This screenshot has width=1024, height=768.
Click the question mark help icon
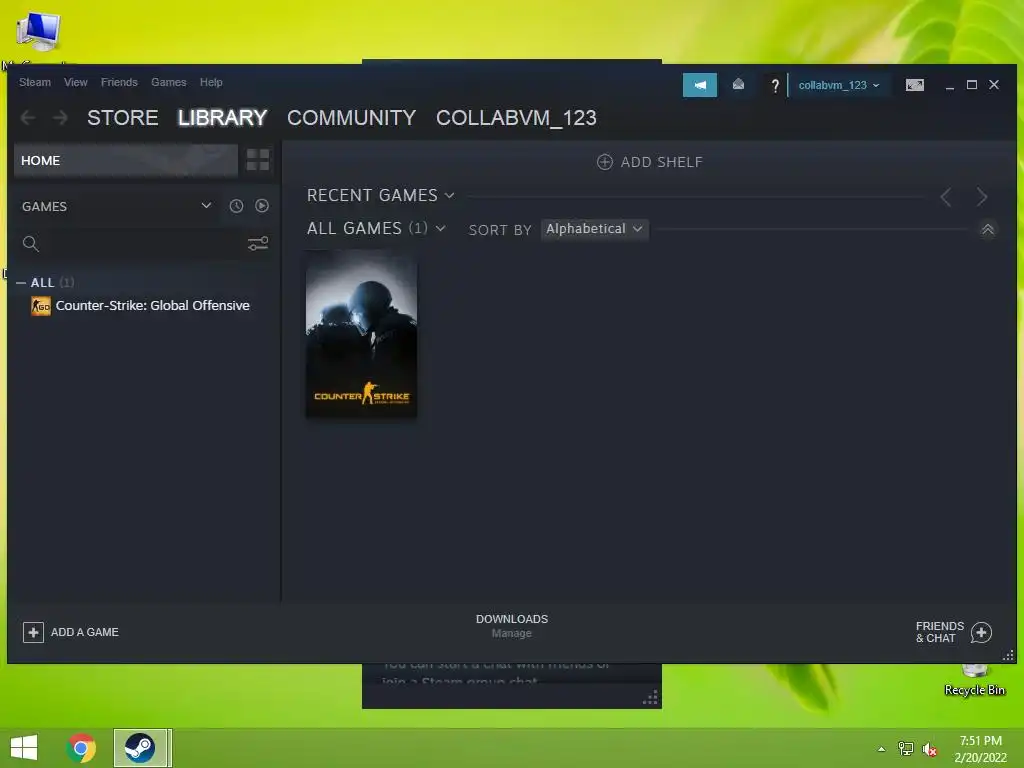[x=775, y=86]
